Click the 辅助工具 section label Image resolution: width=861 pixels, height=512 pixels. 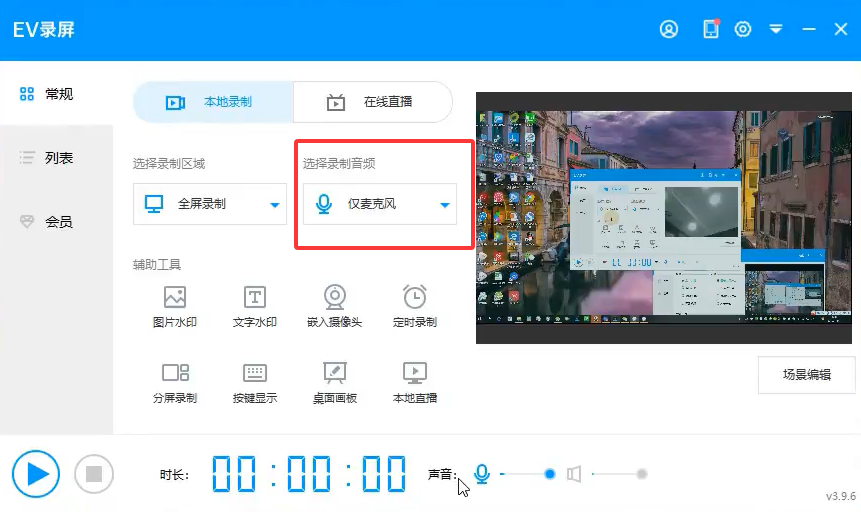point(156,265)
